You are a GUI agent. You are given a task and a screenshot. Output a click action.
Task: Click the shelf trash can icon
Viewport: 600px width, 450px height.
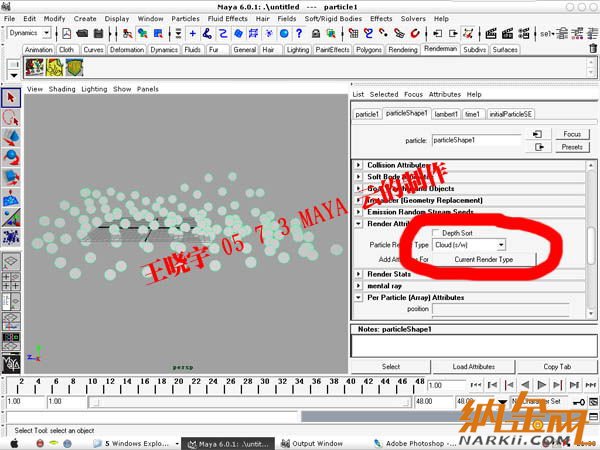[593, 49]
